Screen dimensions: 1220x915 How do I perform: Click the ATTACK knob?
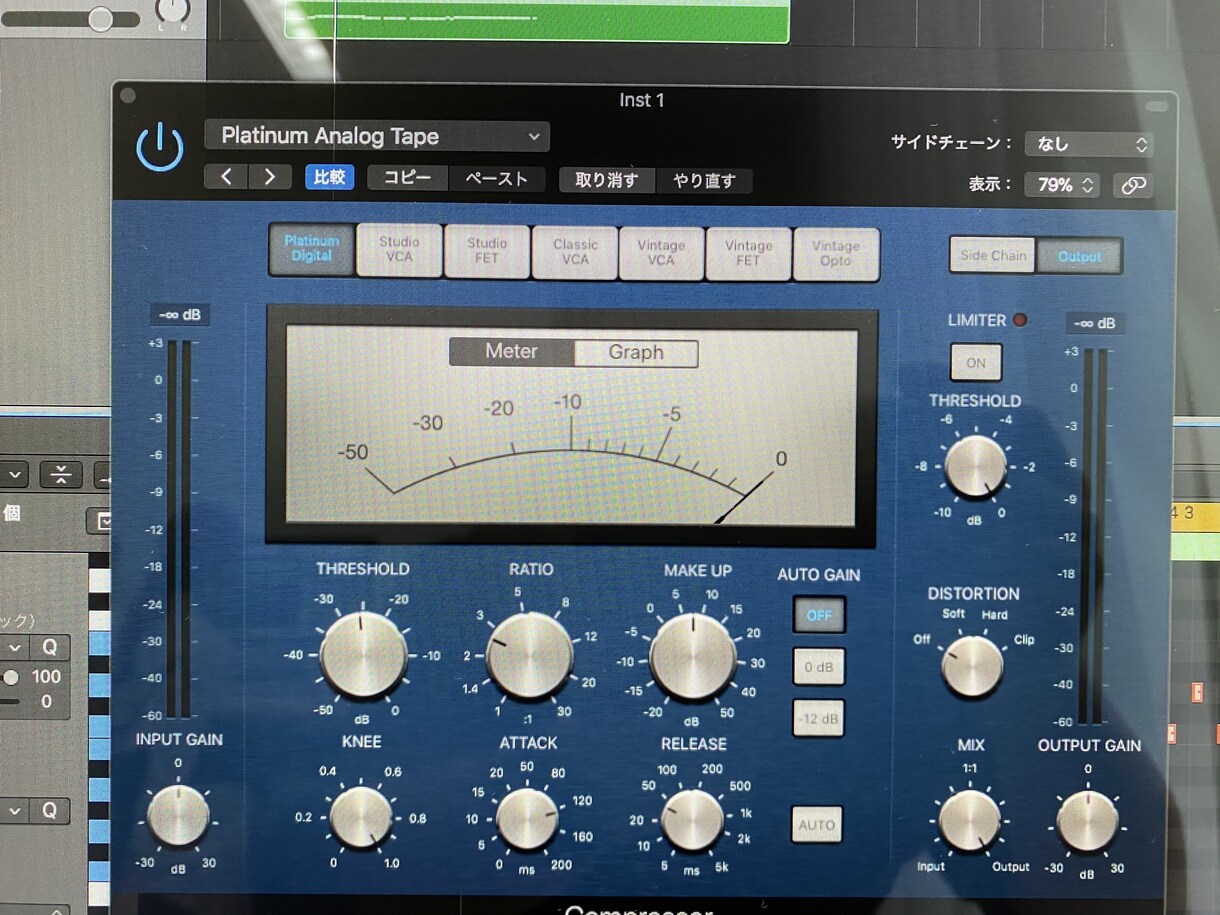(x=527, y=818)
